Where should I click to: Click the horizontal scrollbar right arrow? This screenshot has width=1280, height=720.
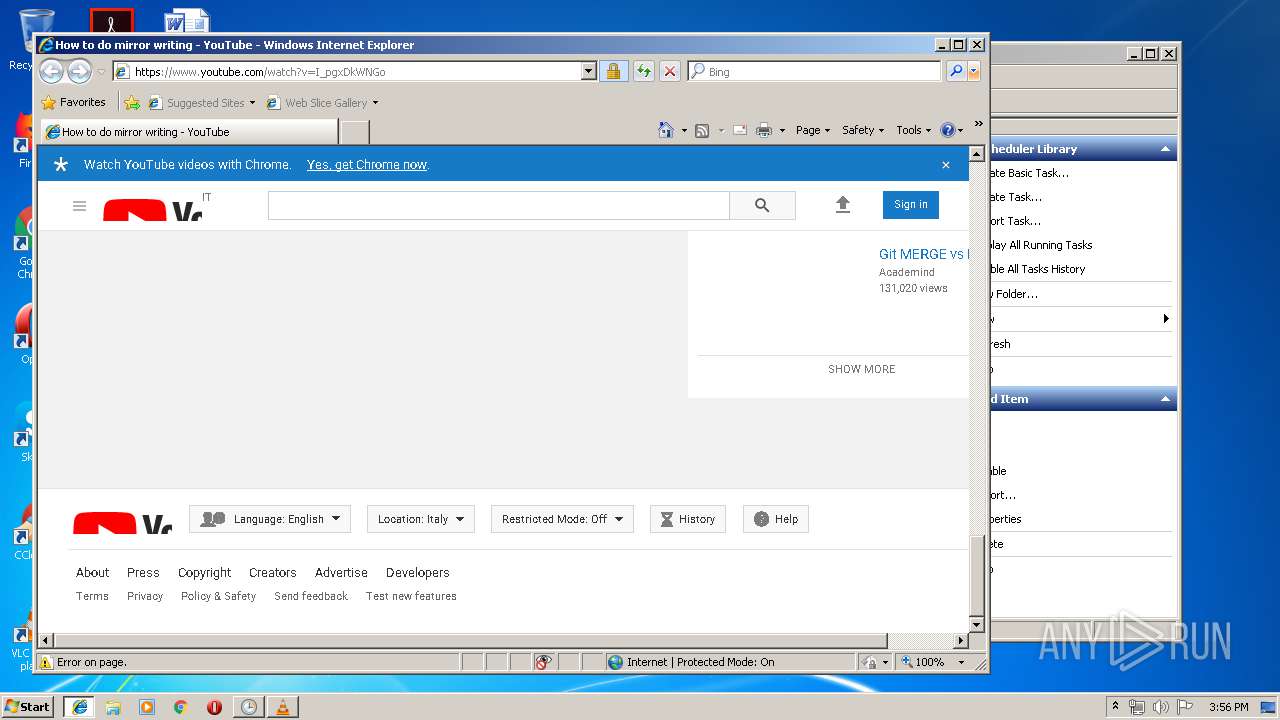(x=961, y=640)
